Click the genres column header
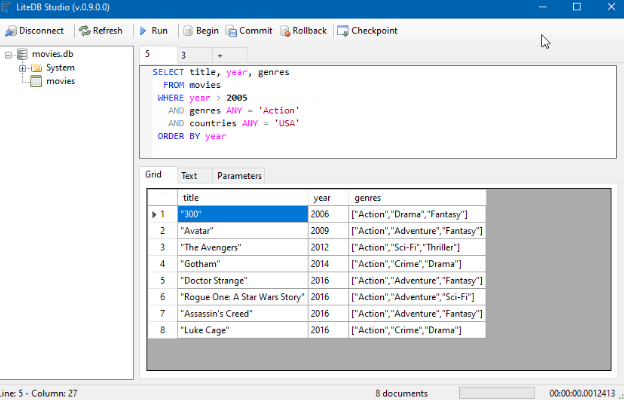 [x=416, y=198]
